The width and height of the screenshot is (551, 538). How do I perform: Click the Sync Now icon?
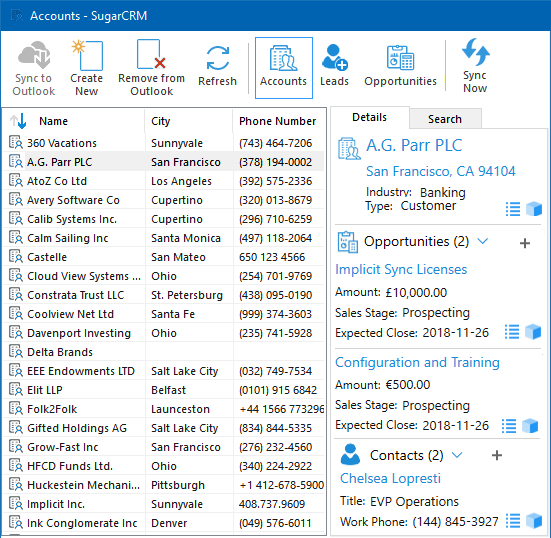475,52
